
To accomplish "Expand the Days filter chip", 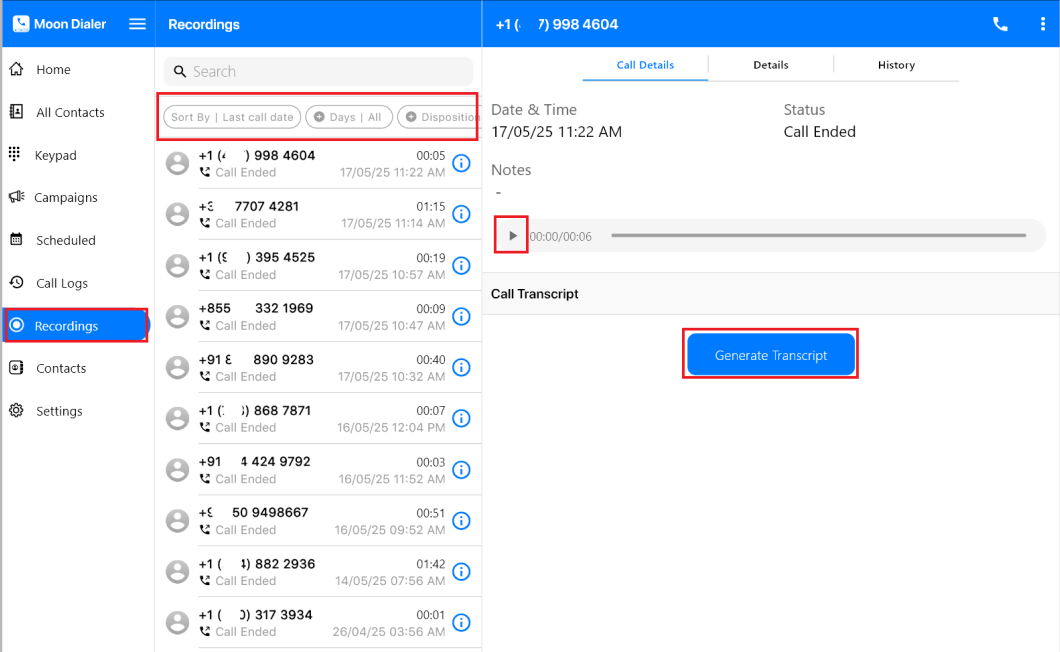I will [348, 117].
